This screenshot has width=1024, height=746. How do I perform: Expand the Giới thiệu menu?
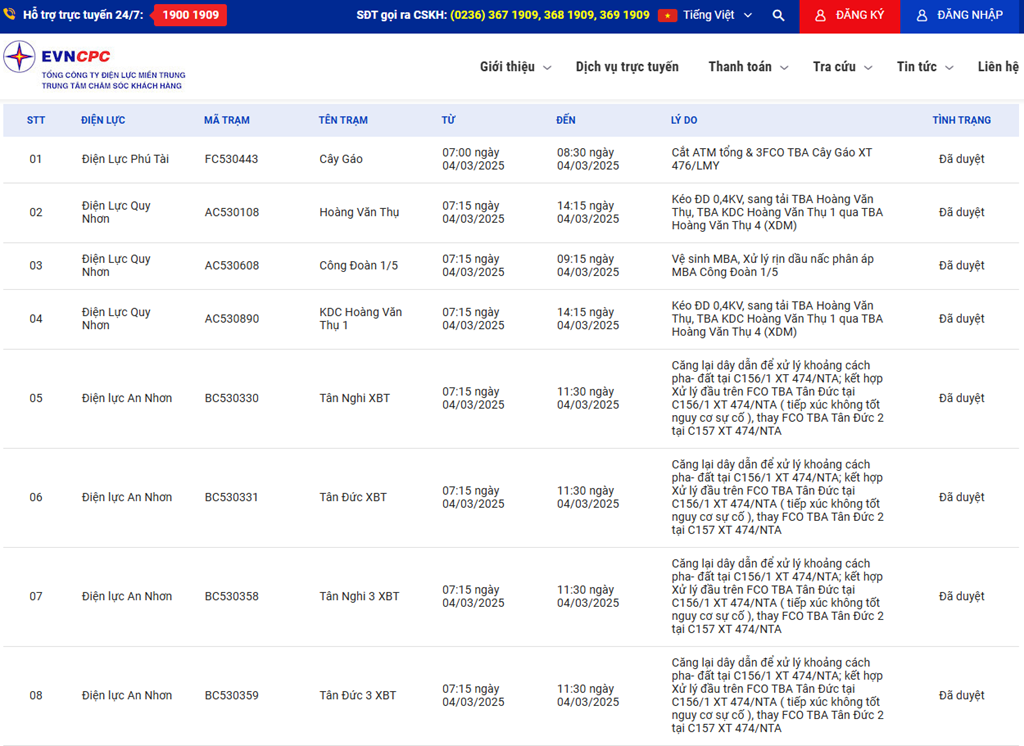(515, 67)
